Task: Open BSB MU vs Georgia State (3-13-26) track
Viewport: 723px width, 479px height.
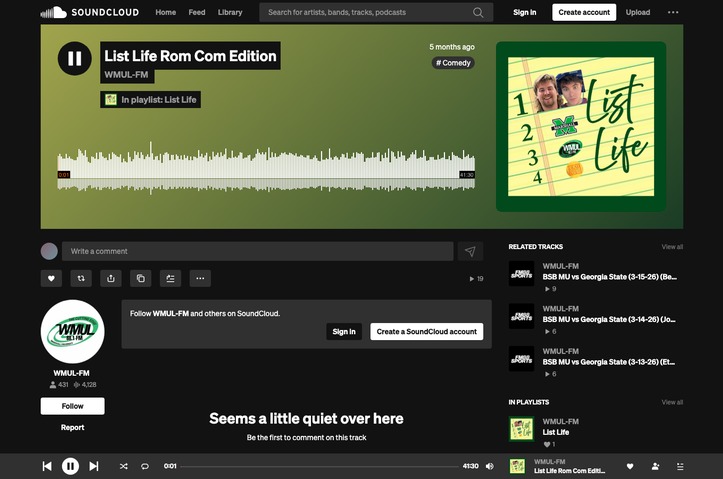Action: coord(609,362)
